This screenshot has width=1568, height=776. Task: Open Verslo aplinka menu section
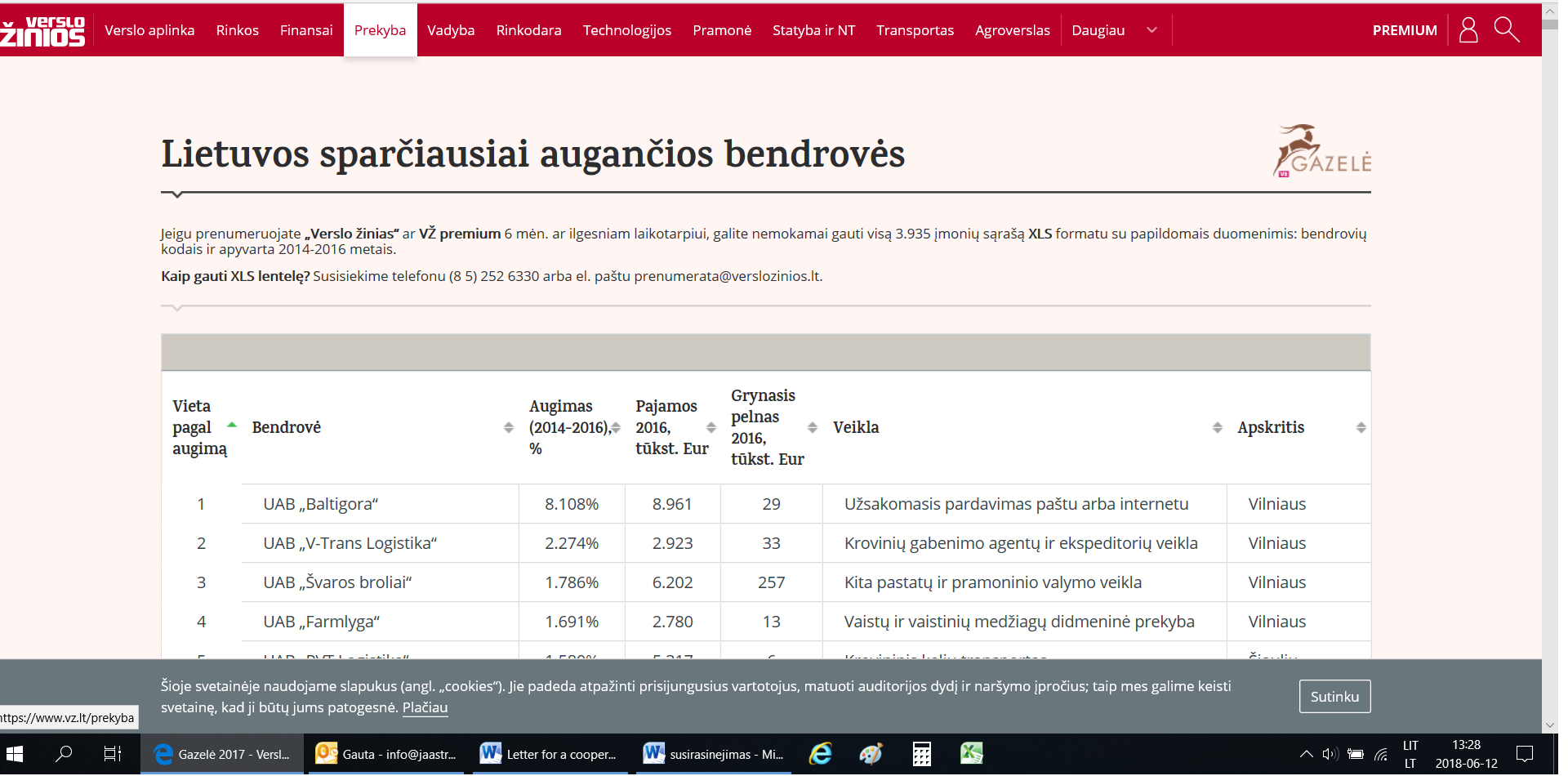(x=149, y=30)
